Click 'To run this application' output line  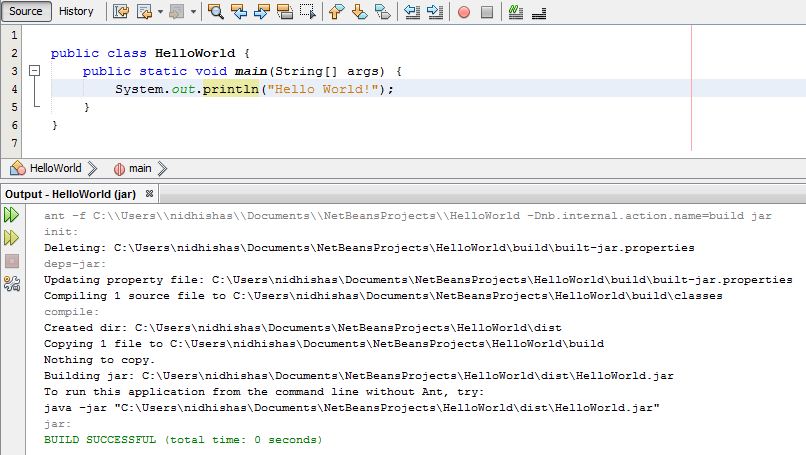pos(264,392)
